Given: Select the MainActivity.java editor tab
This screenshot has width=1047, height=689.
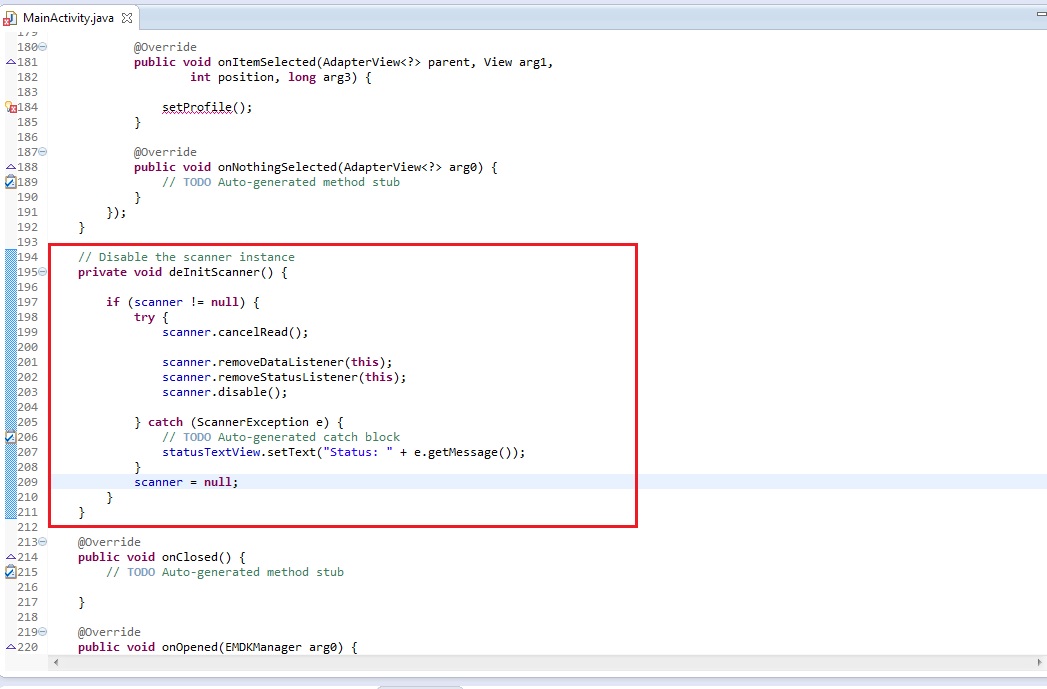Looking at the screenshot, I should click(67, 18).
